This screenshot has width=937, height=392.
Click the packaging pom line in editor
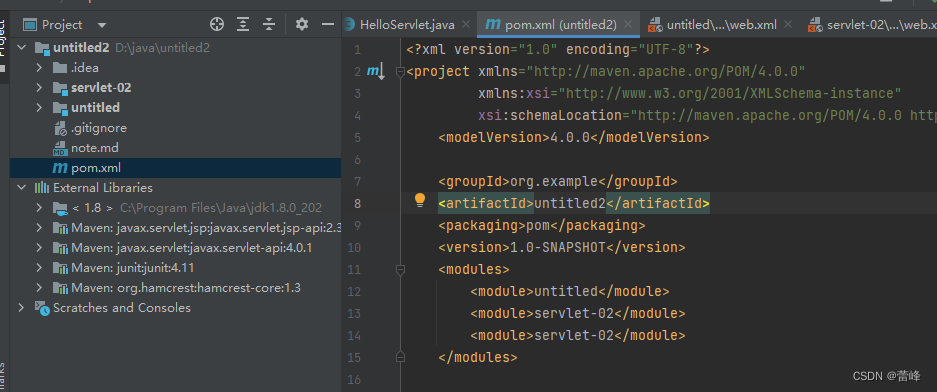click(541, 226)
